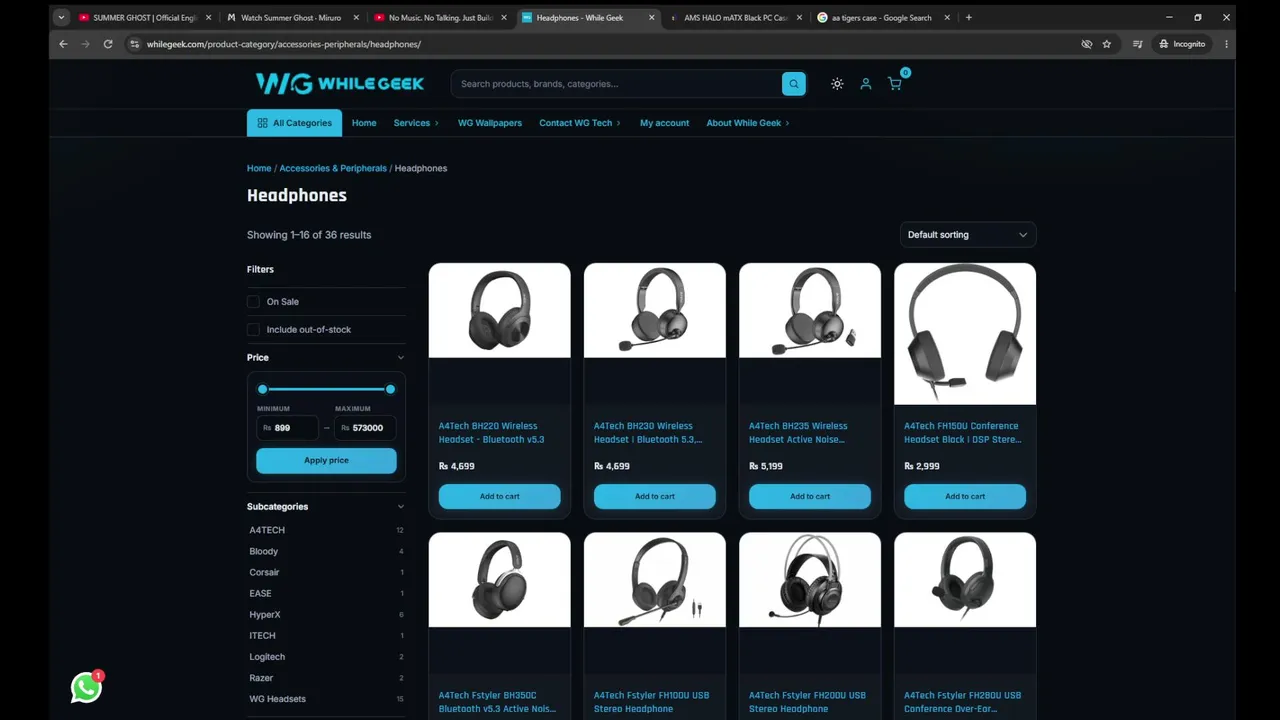Click the Incognito indicator
This screenshot has height=720, width=1280.
[1182, 44]
